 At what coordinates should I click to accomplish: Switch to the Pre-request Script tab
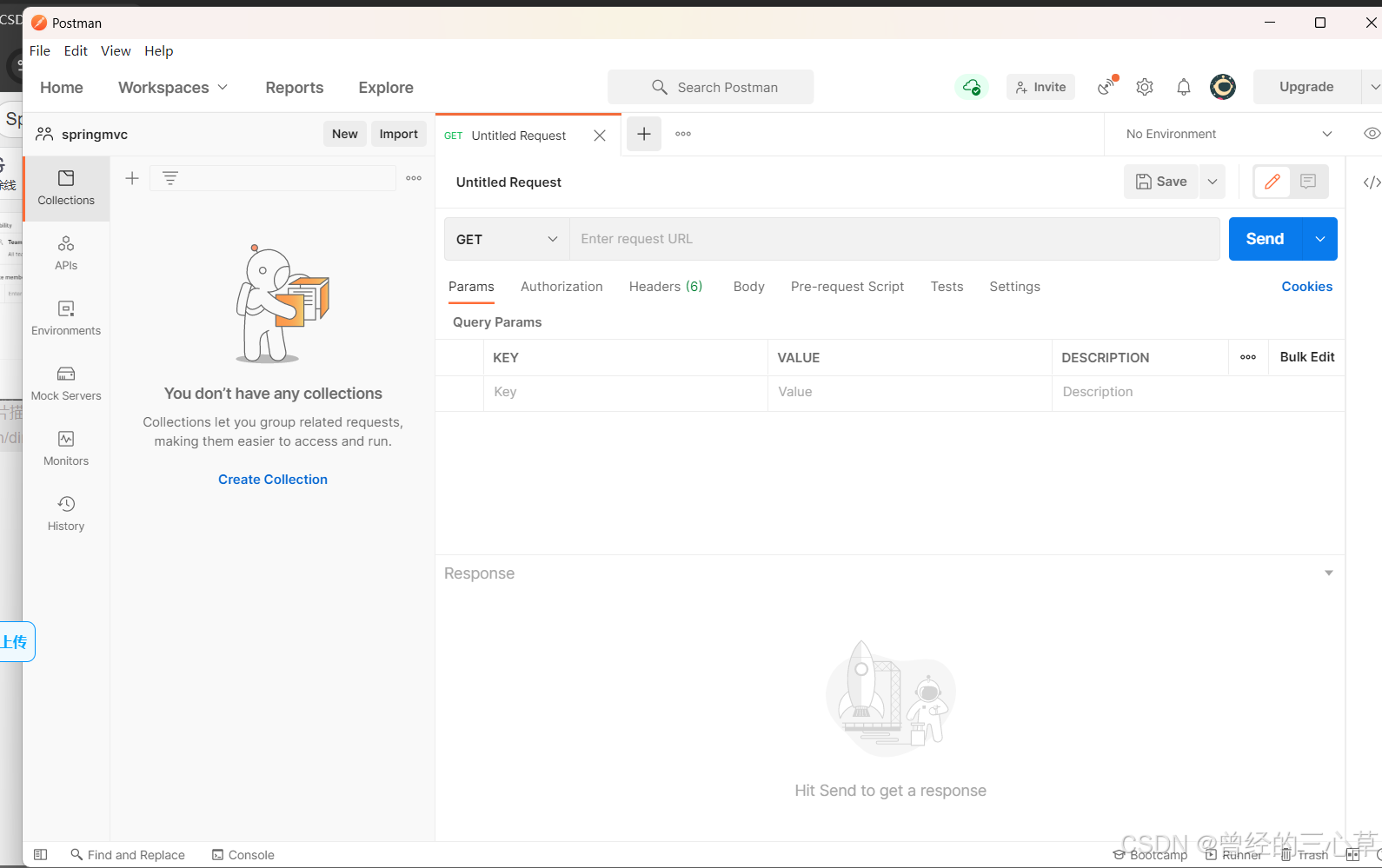tap(847, 287)
